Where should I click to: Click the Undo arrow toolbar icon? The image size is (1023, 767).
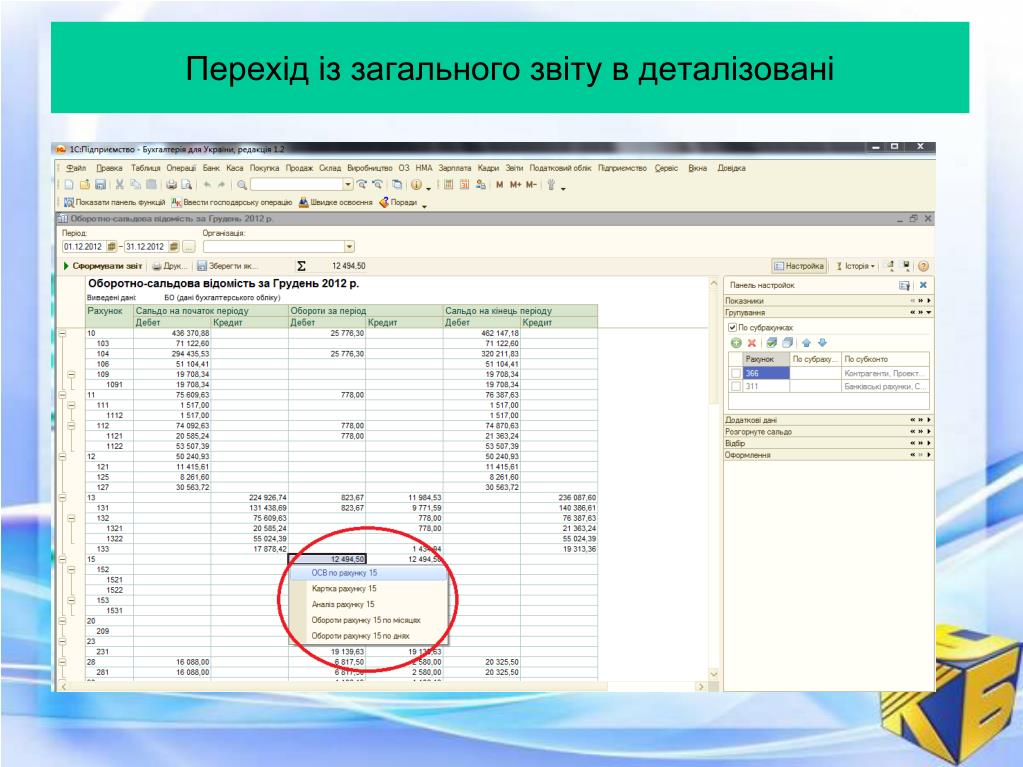207,185
